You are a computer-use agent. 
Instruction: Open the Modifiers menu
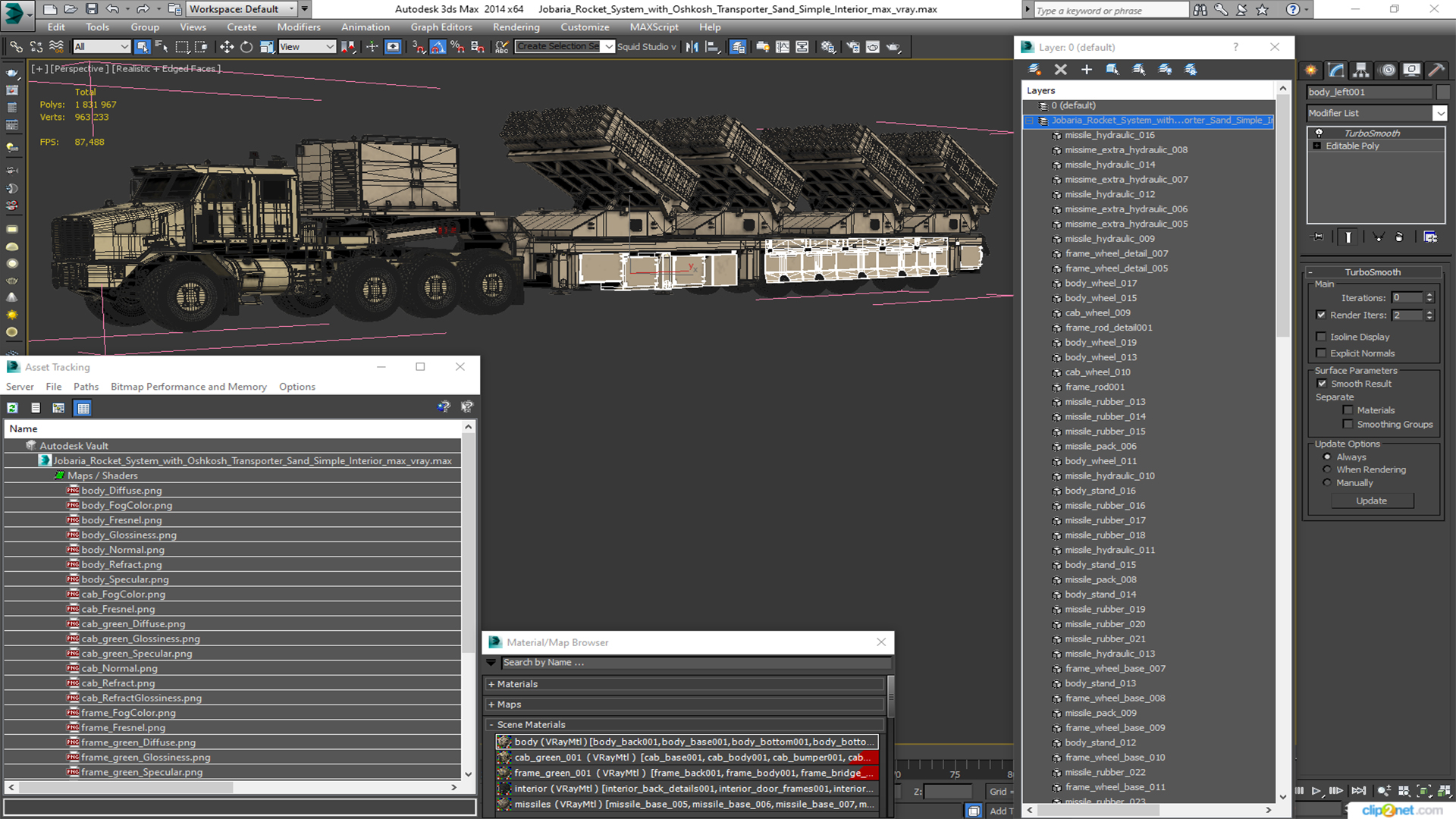coord(299,27)
